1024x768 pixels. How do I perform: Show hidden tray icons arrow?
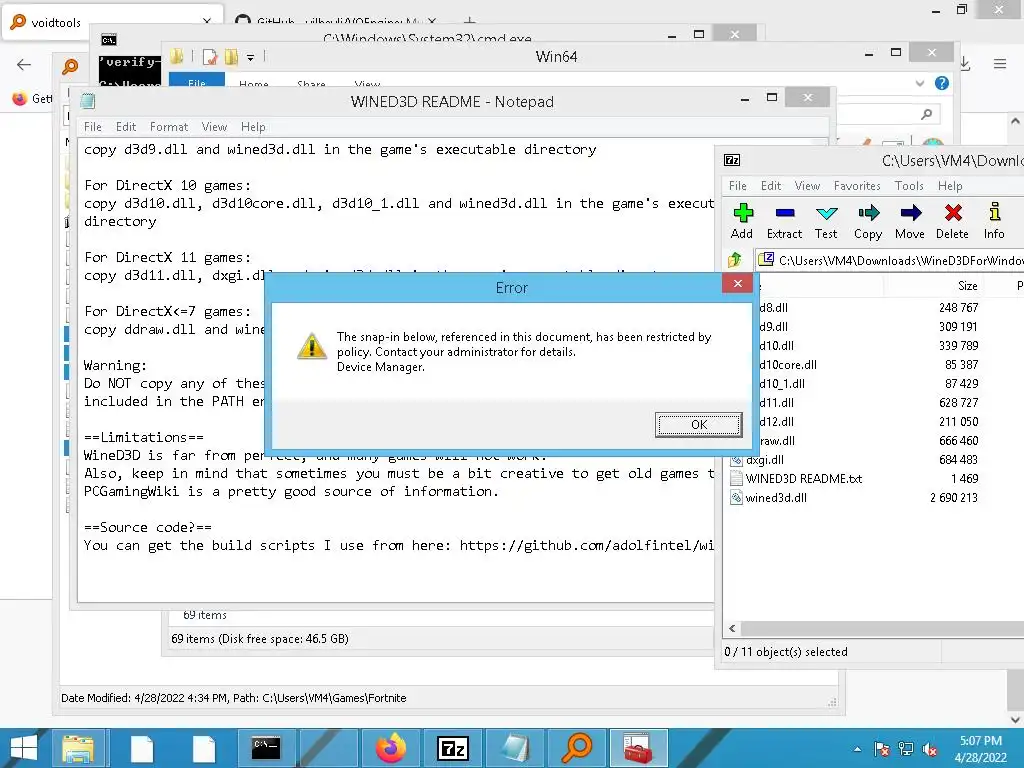click(x=857, y=749)
